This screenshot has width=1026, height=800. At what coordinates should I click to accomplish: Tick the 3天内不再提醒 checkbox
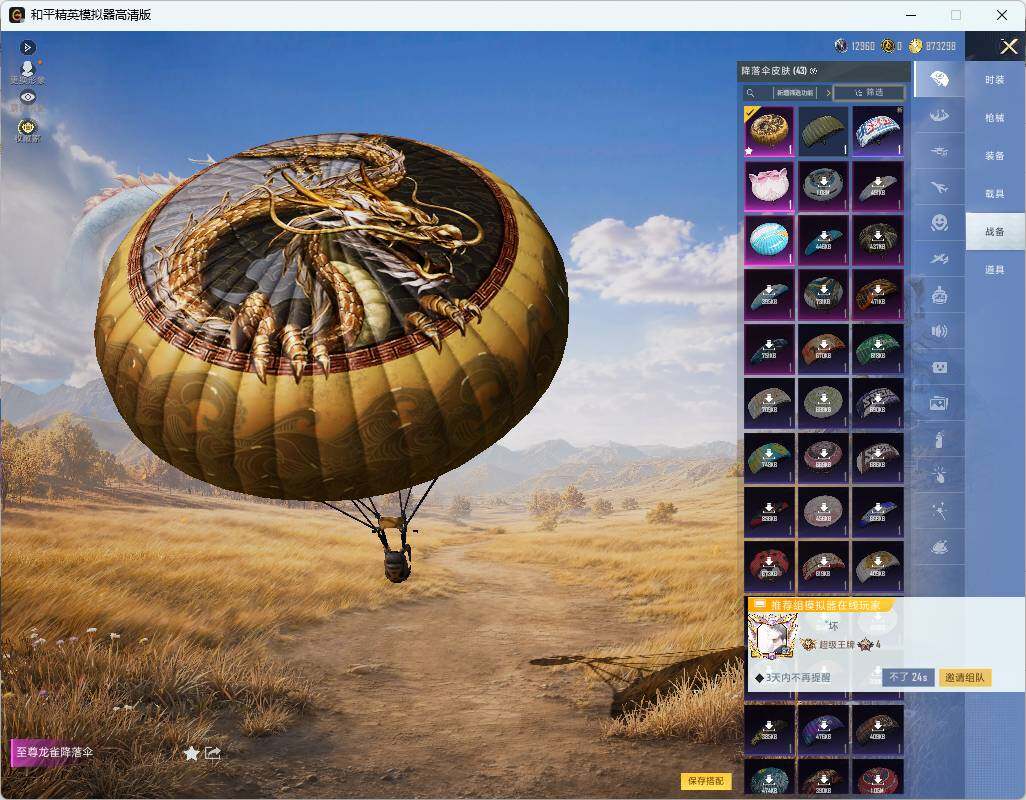(x=759, y=678)
